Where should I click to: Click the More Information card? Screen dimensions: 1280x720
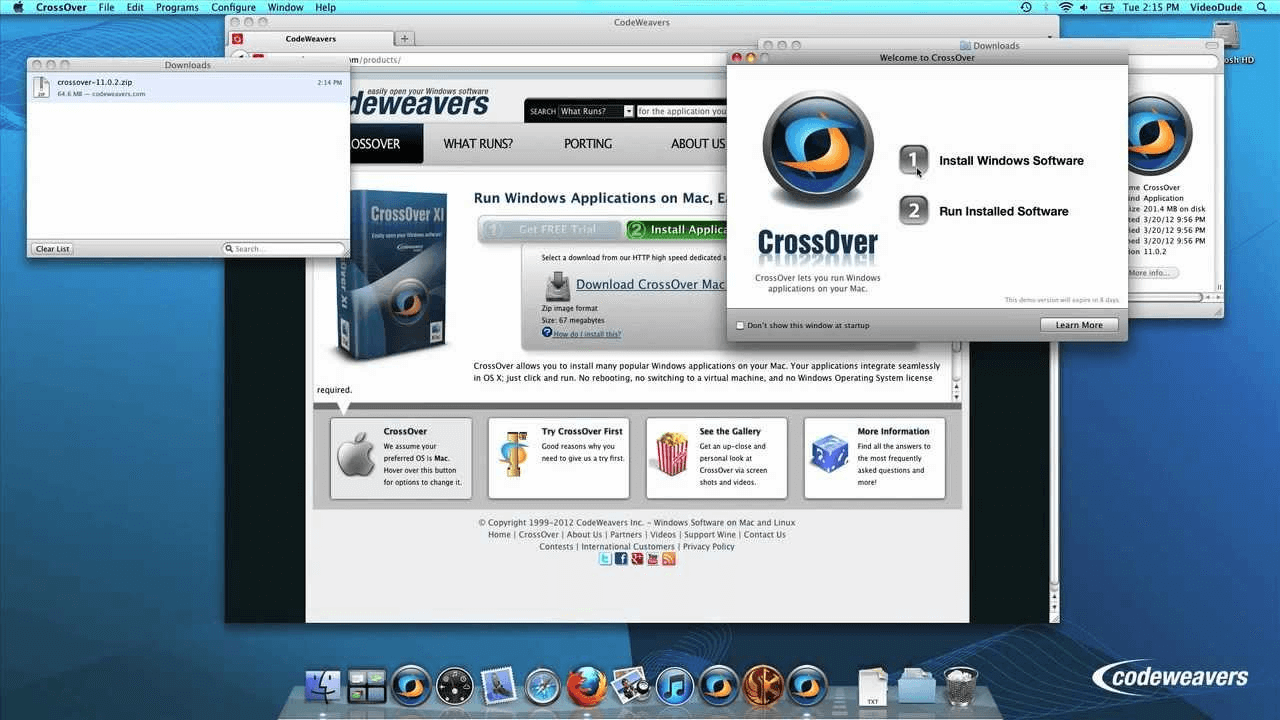[874, 458]
